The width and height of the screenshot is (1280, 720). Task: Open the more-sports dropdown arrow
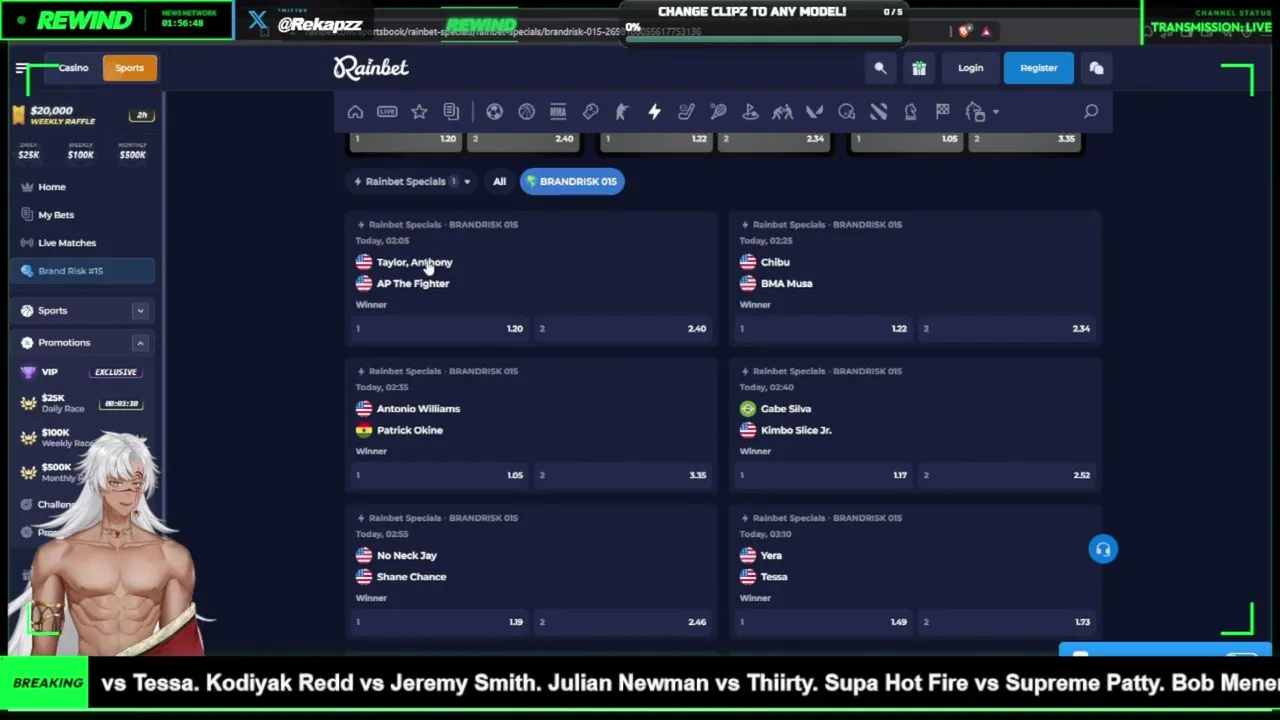click(996, 112)
